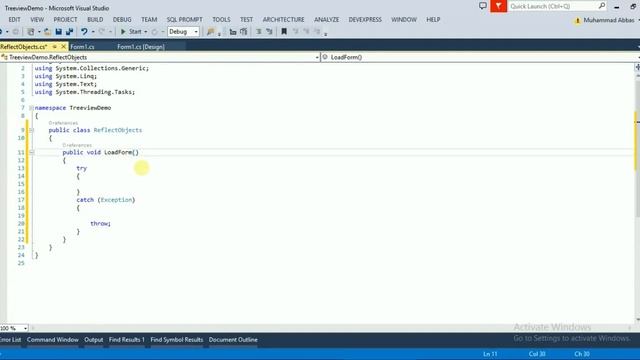Uncomment the selected lines
640x360 pixels.
269,31
